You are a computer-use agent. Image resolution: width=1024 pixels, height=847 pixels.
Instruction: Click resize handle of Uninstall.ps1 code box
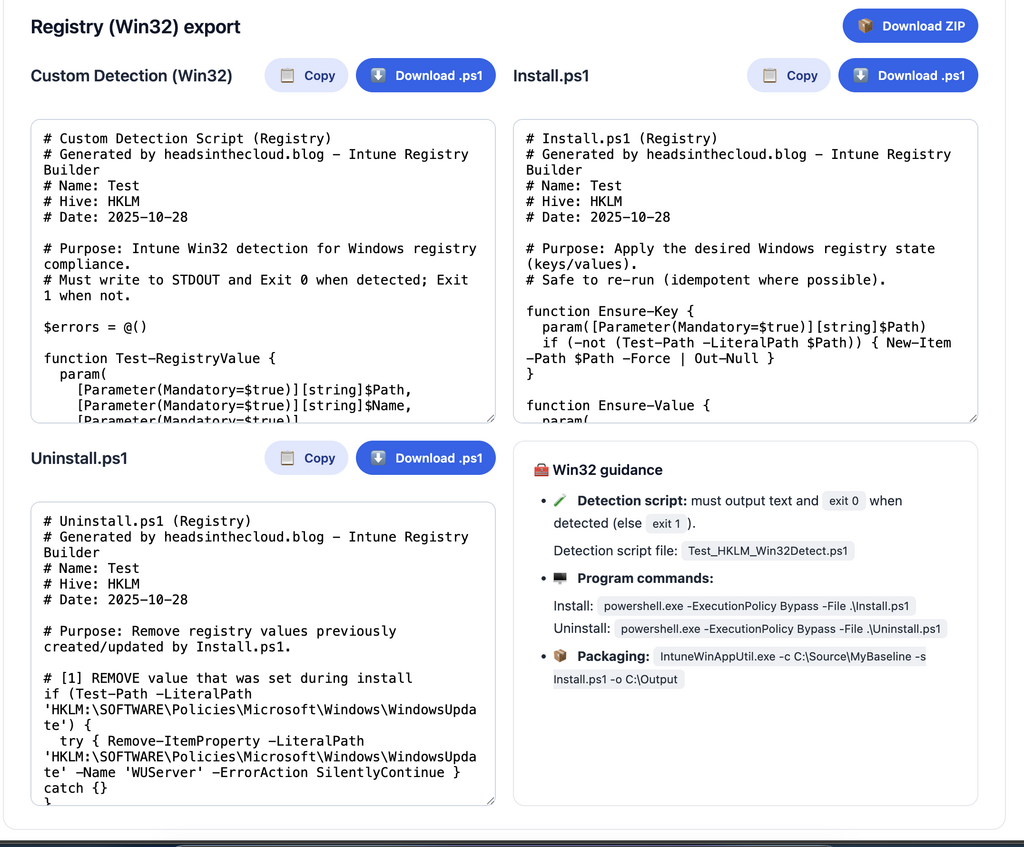point(489,799)
